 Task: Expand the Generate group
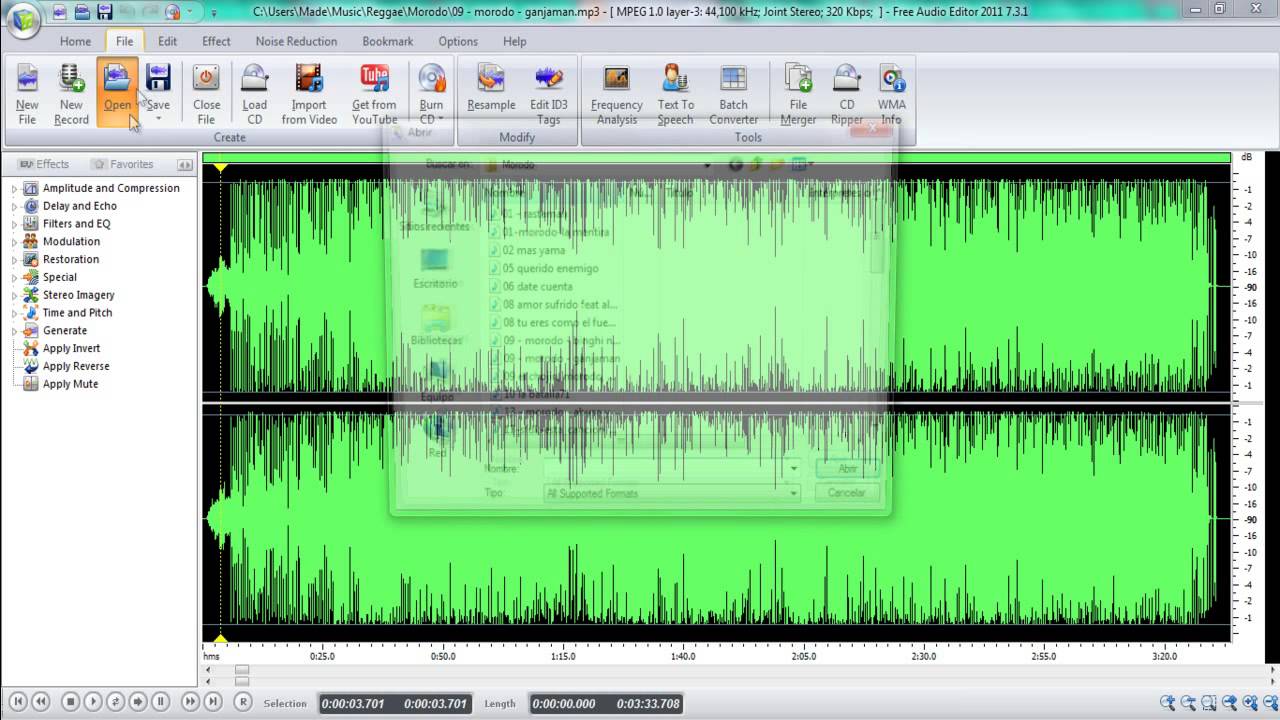(x=15, y=330)
